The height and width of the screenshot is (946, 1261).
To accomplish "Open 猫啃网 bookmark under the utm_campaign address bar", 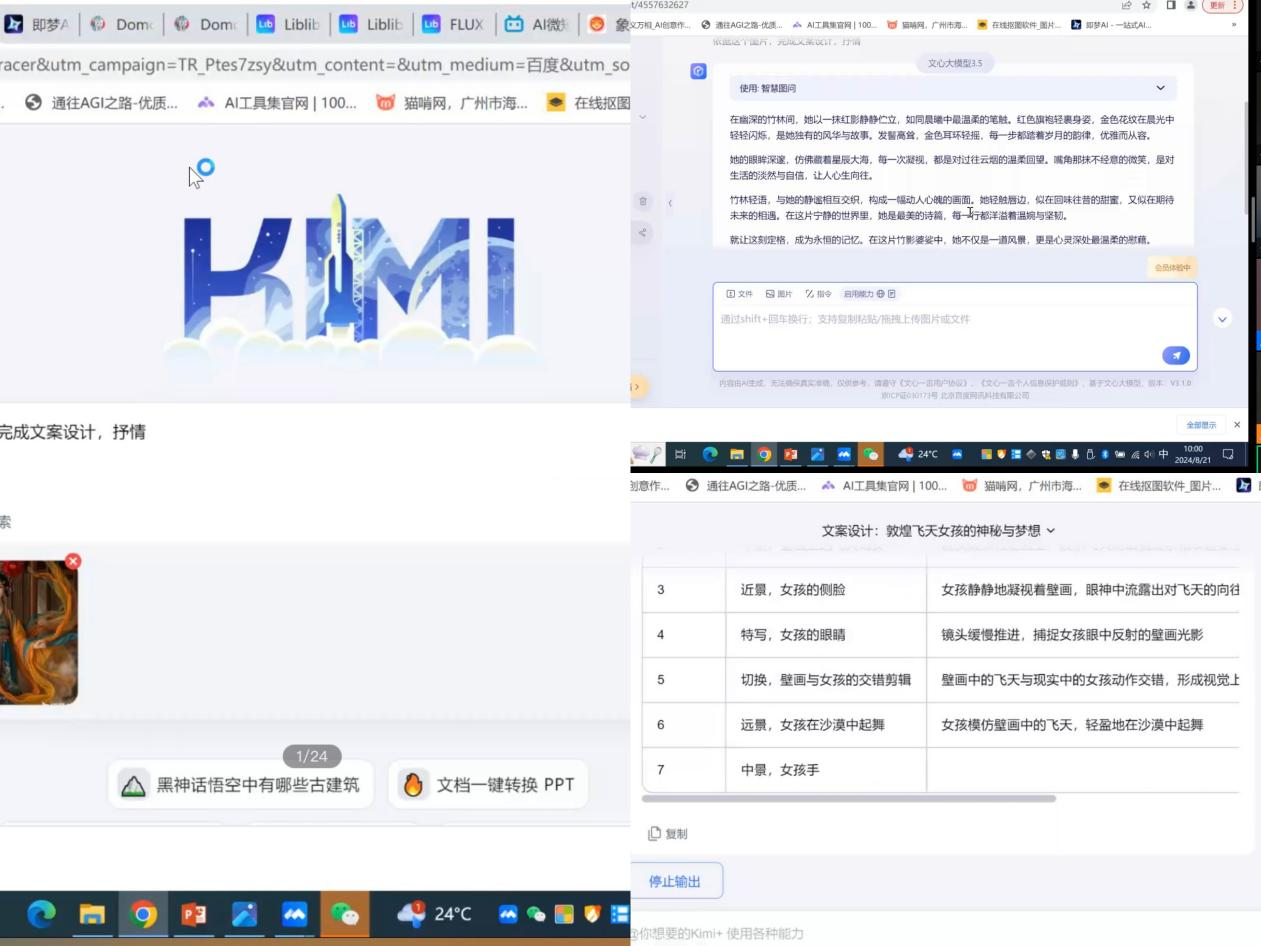I will pyautogui.click(x=451, y=102).
